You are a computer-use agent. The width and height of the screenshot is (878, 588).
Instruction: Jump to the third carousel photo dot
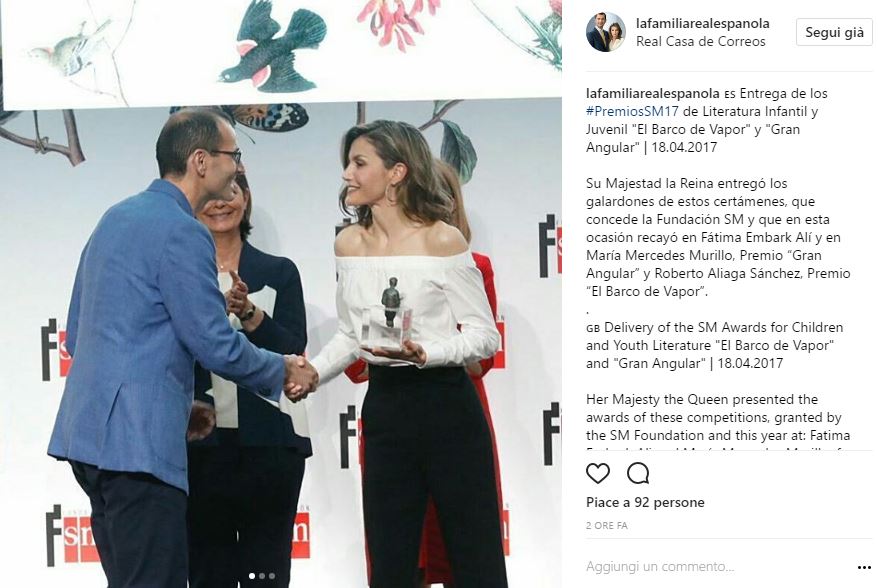pos(272,576)
